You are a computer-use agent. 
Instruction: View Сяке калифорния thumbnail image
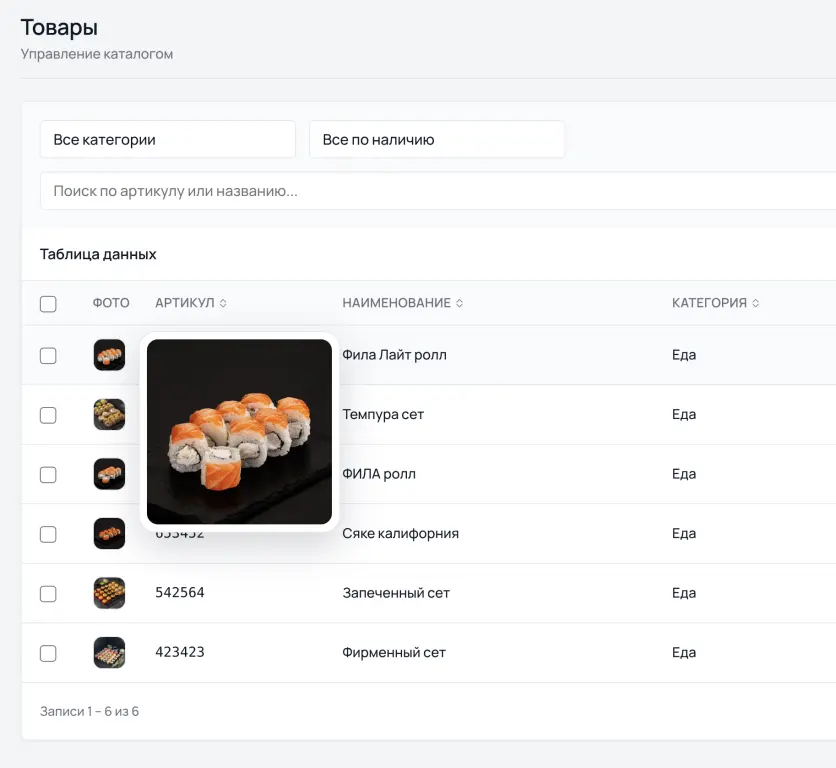109,533
